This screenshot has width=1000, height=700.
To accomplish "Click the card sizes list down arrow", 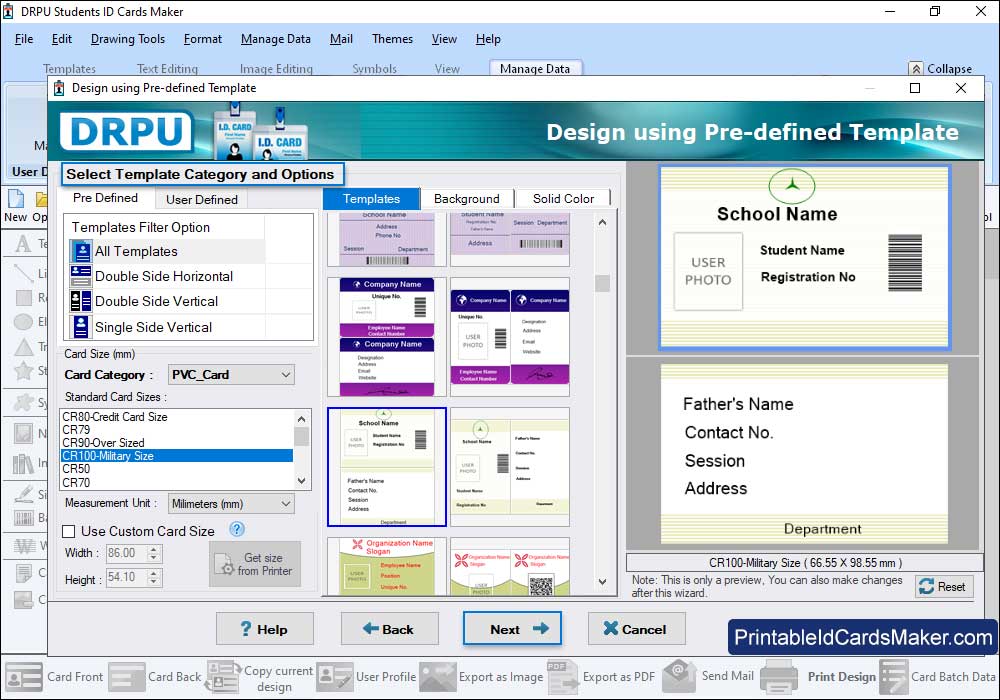I will pyautogui.click(x=302, y=481).
